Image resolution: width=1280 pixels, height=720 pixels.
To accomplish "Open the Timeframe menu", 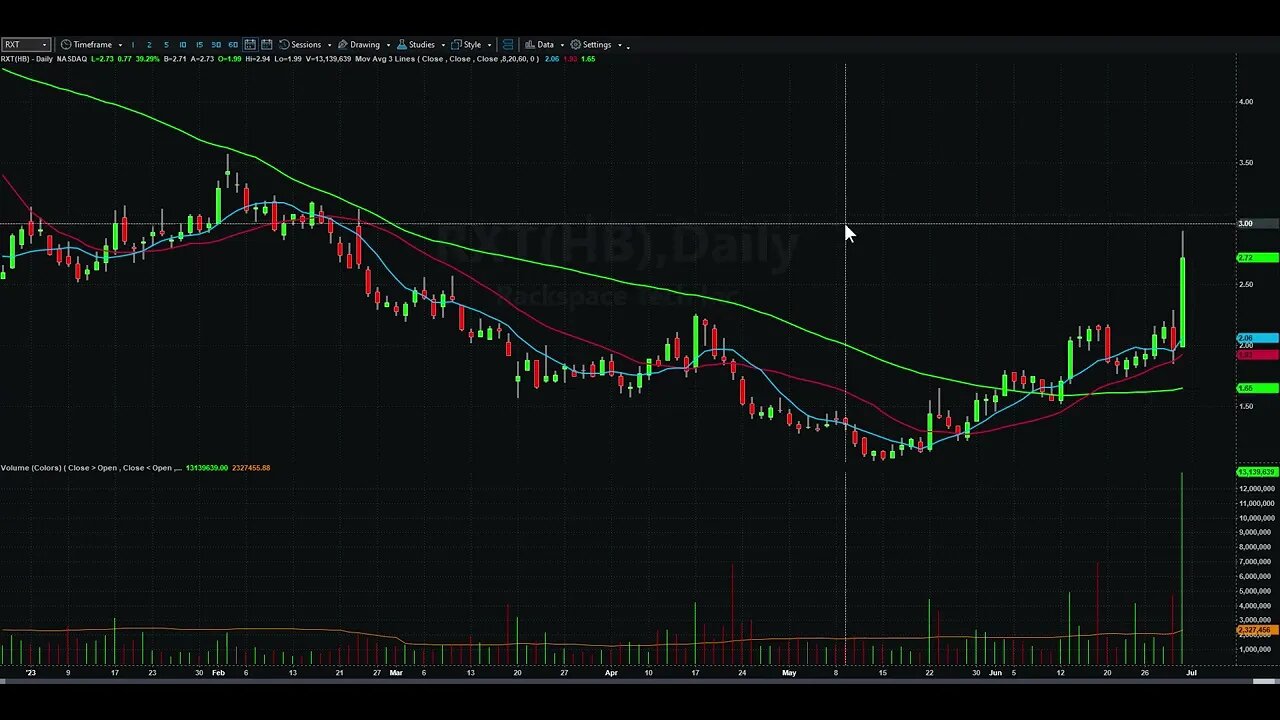I will [x=92, y=45].
